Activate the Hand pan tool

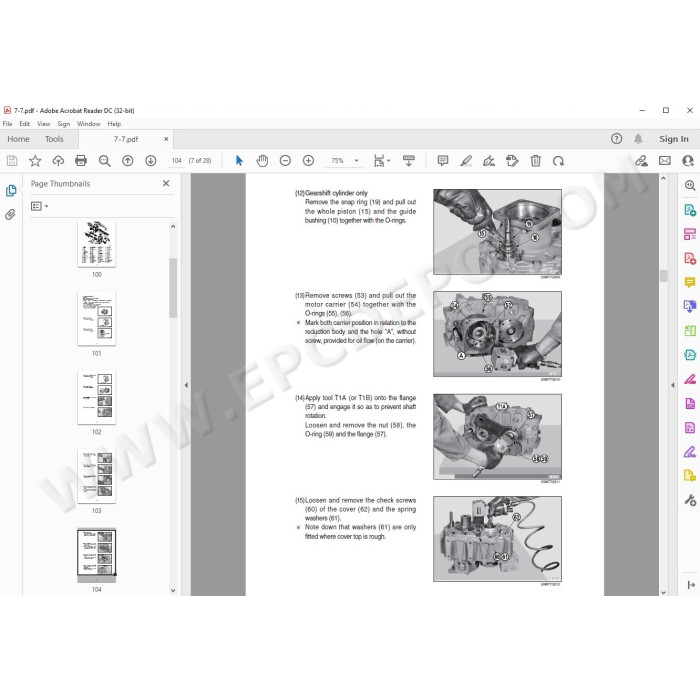[262, 161]
